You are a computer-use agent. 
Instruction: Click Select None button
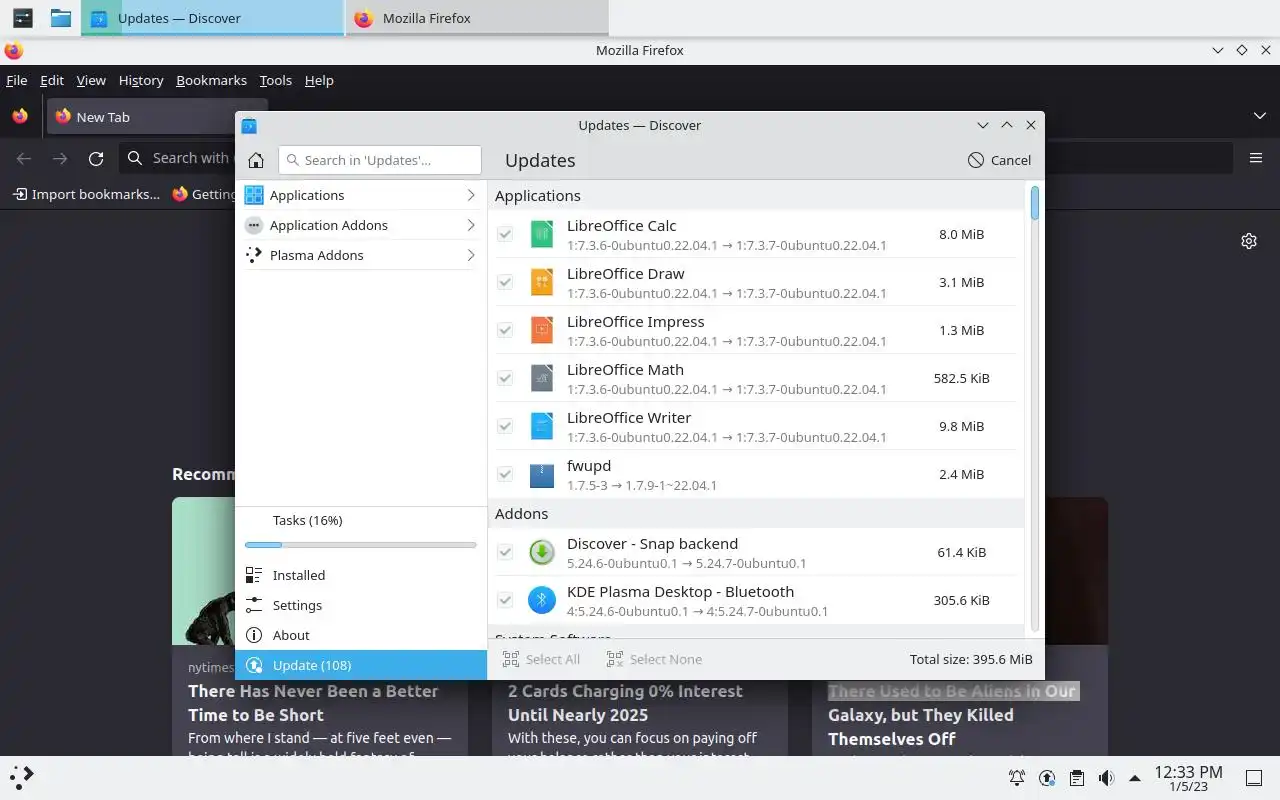click(654, 659)
